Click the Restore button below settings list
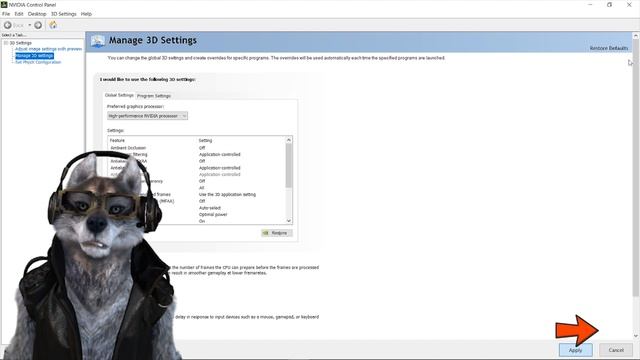 [277, 233]
